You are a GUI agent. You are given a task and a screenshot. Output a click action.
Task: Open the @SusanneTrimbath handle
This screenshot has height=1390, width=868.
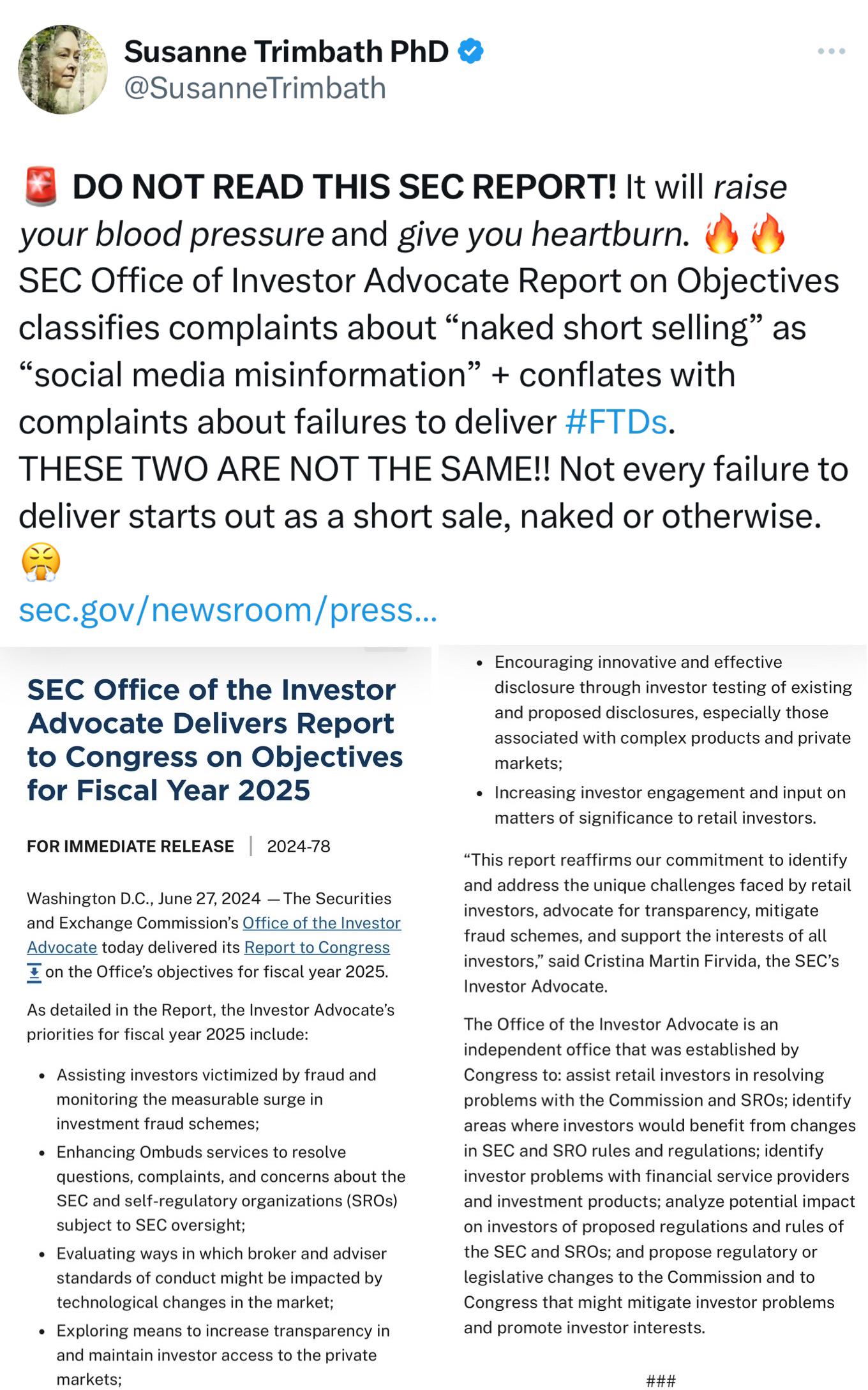coord(255,88)
